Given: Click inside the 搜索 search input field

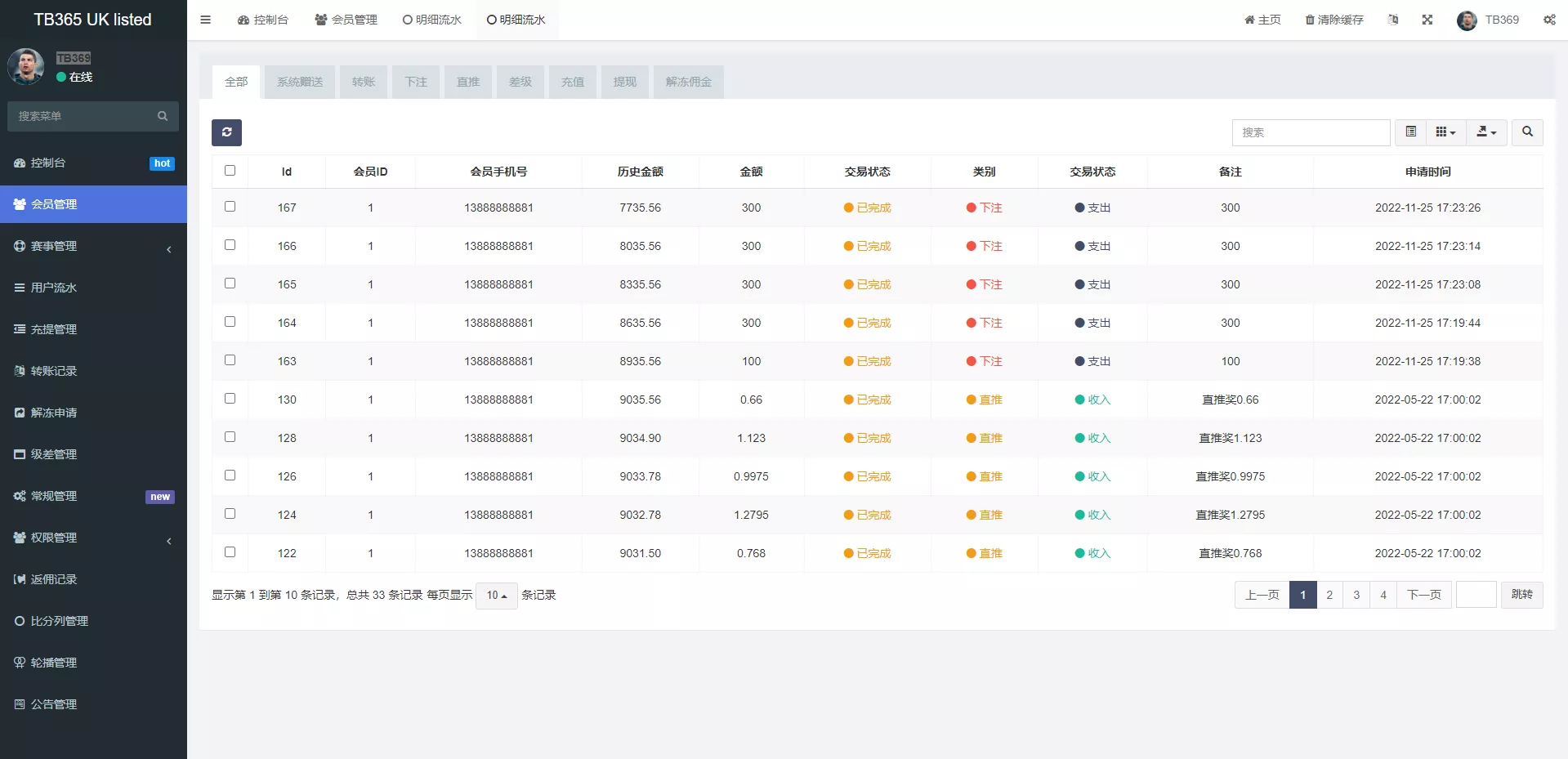Looking at the screenshot, I should (x=1311, y=132).
